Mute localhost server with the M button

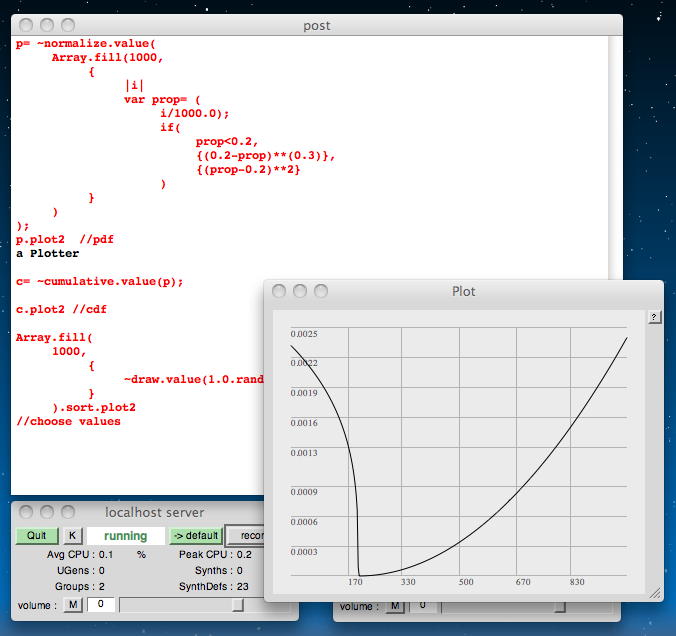[73, 604]
